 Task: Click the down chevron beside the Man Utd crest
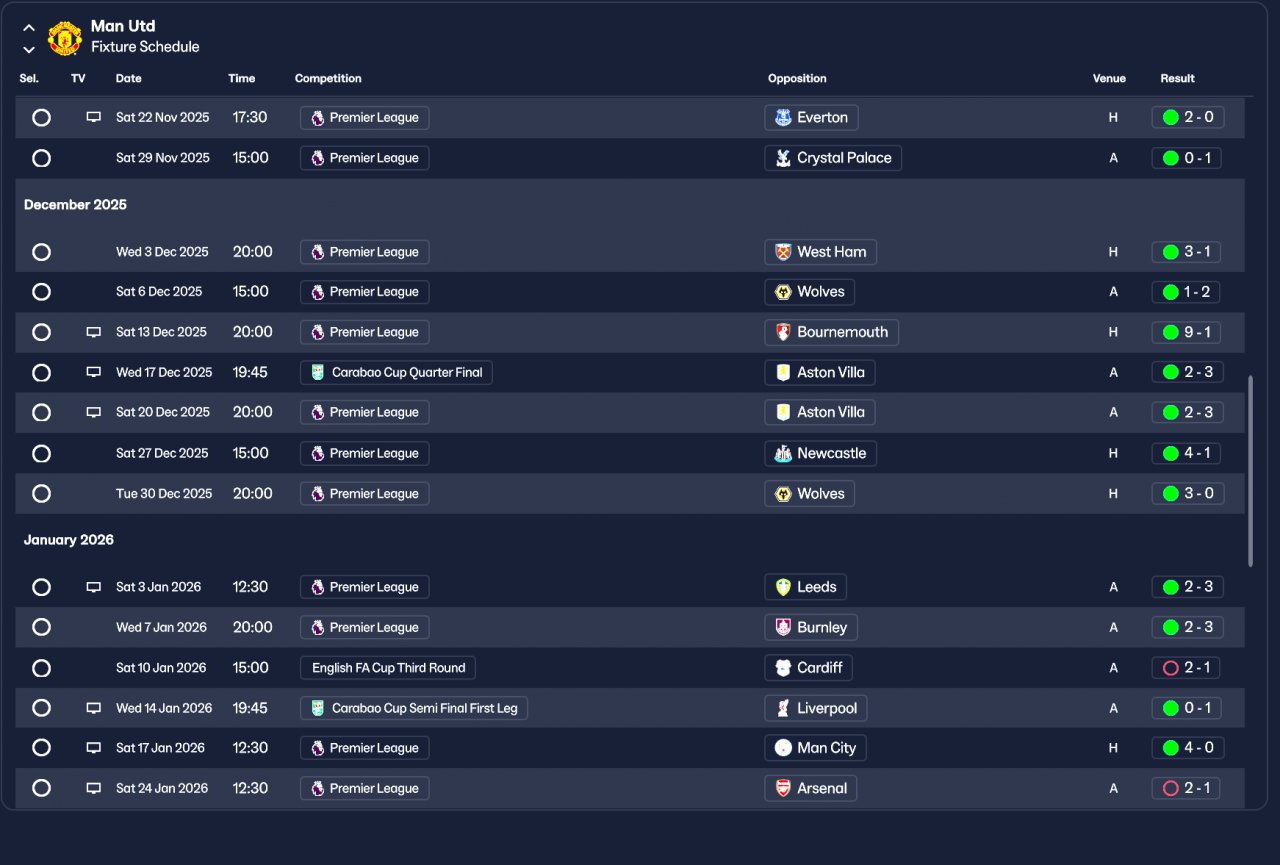29,49
